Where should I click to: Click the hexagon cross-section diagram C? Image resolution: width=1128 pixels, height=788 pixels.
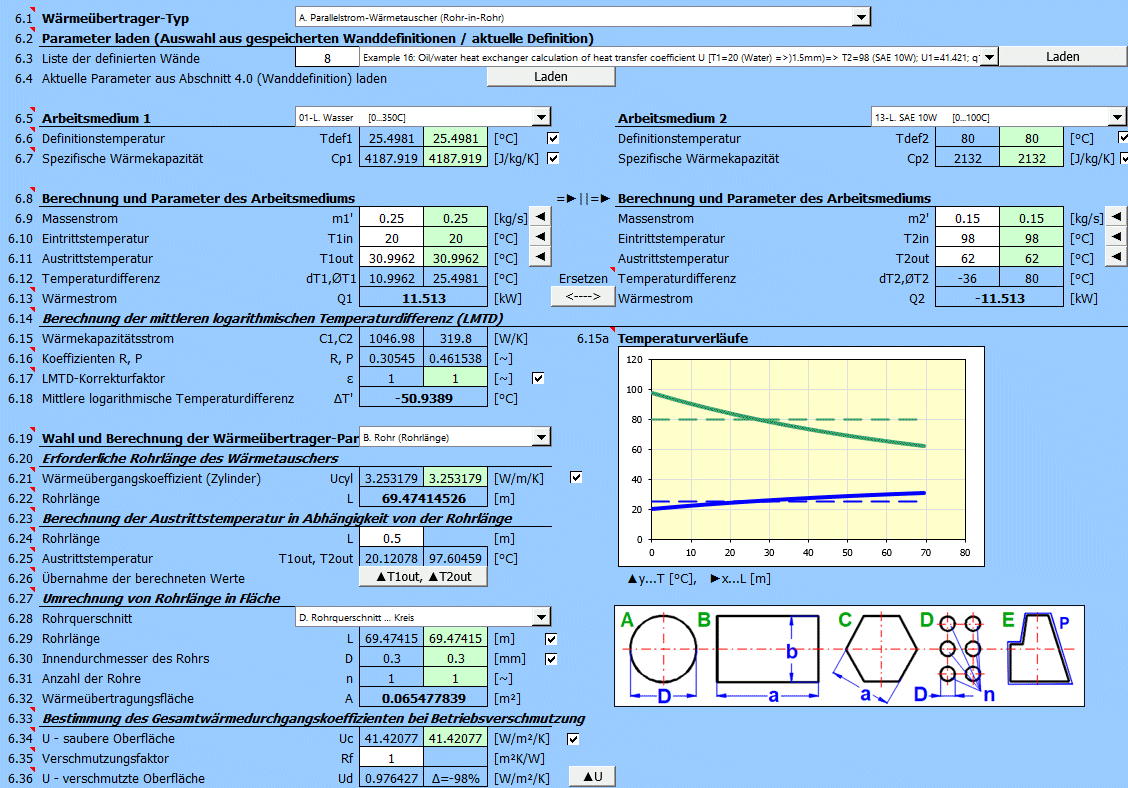pyautogui.click(x=880, y=650)
